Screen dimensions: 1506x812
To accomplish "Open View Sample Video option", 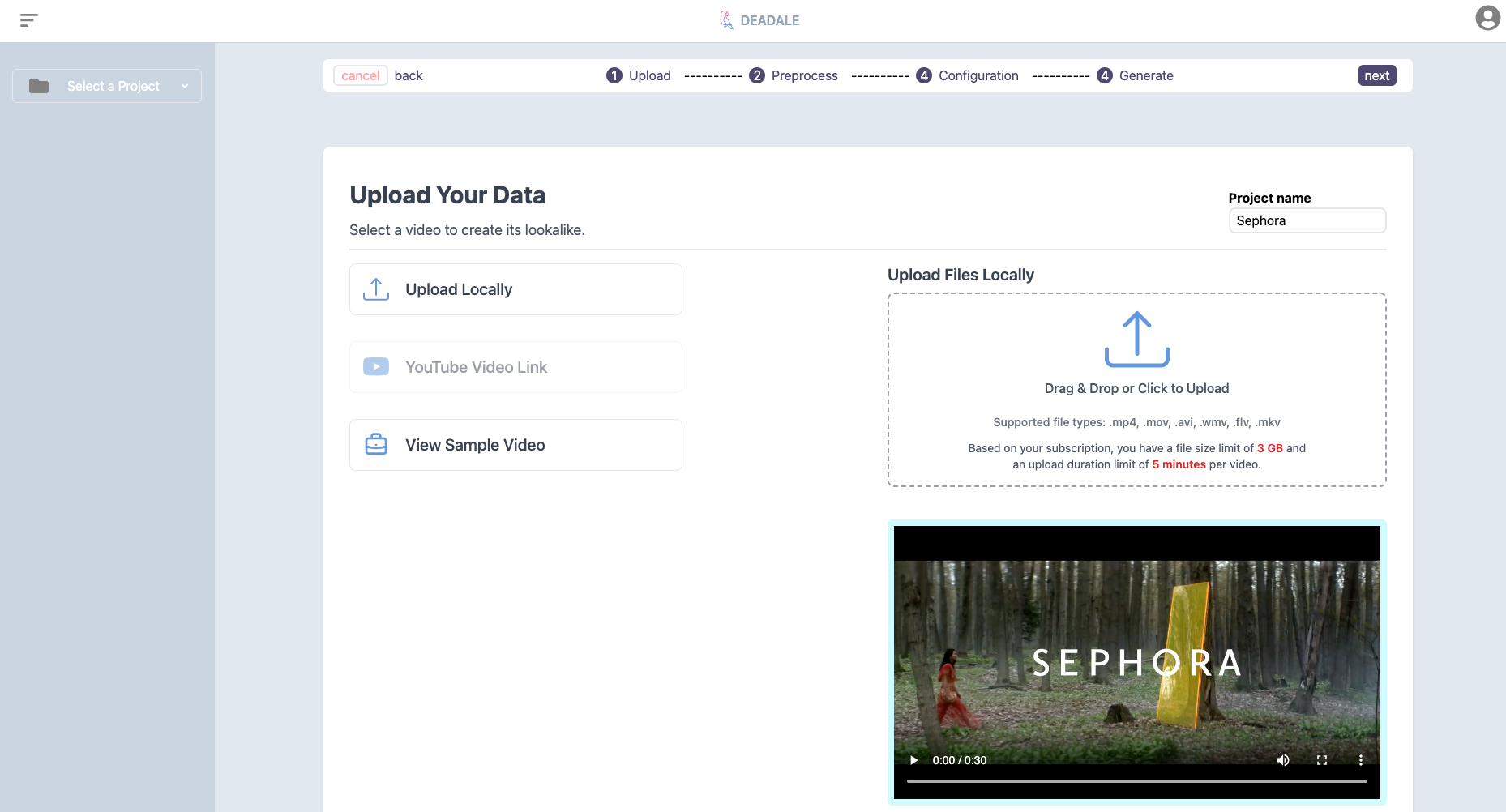I will pyautogui.click(x=516, y=445).
